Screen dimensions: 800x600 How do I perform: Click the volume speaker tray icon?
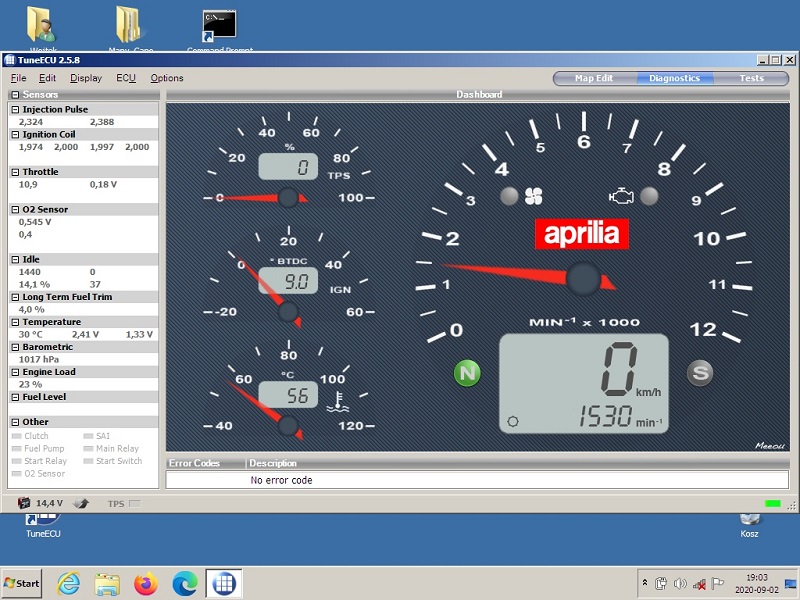680,583
